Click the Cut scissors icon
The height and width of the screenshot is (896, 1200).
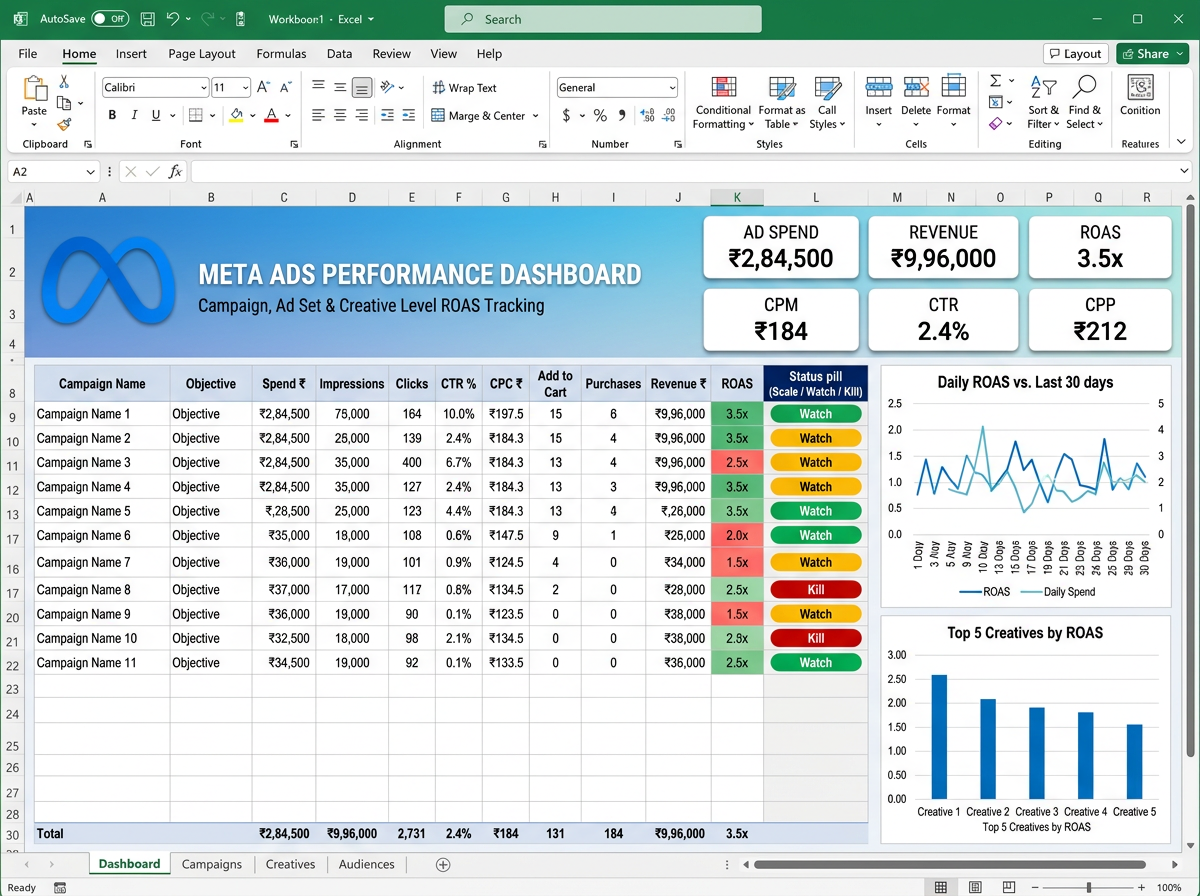[64, 82]
